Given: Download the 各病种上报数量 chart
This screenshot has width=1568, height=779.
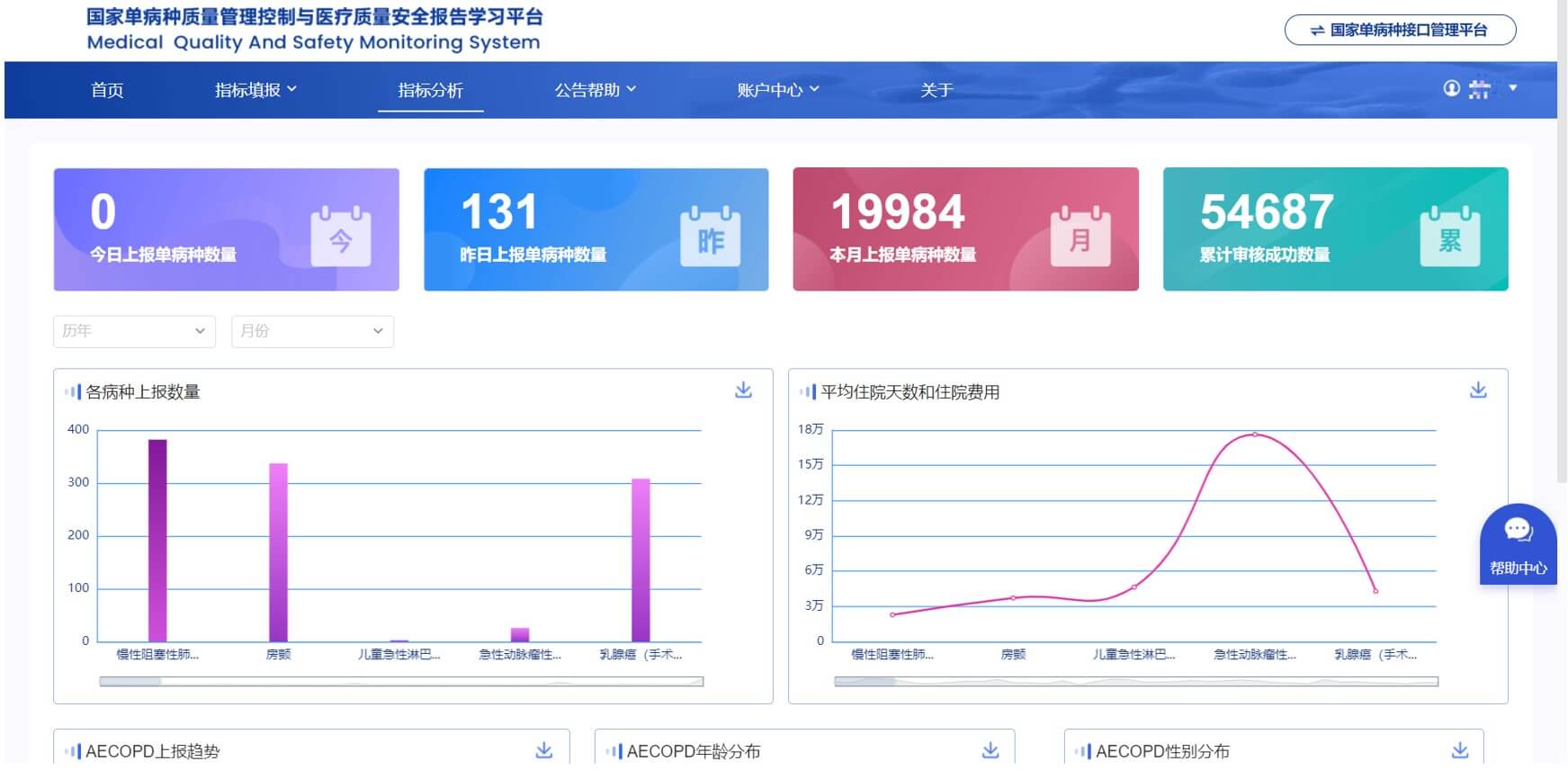Looking at the screenshot, I should coord(743,390).
